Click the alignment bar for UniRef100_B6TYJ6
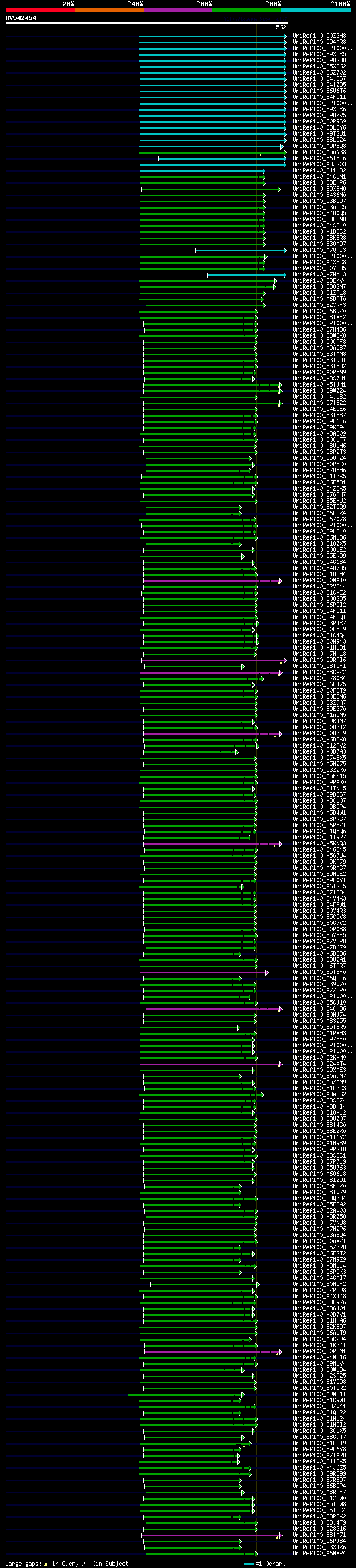 point(221,159)
